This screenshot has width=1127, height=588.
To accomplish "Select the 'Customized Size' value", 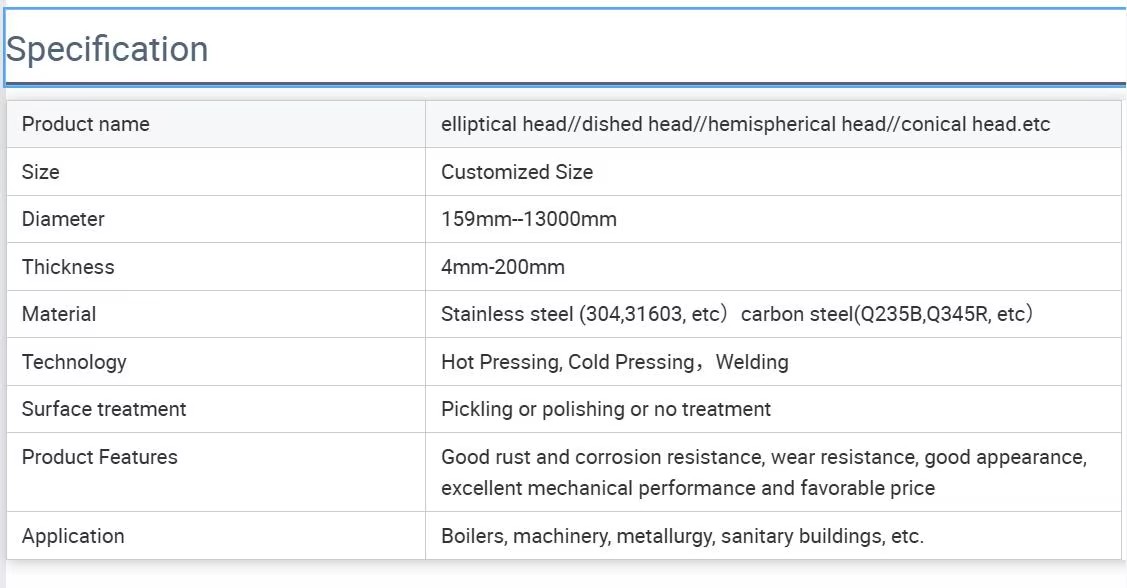I will coord(517,172).
